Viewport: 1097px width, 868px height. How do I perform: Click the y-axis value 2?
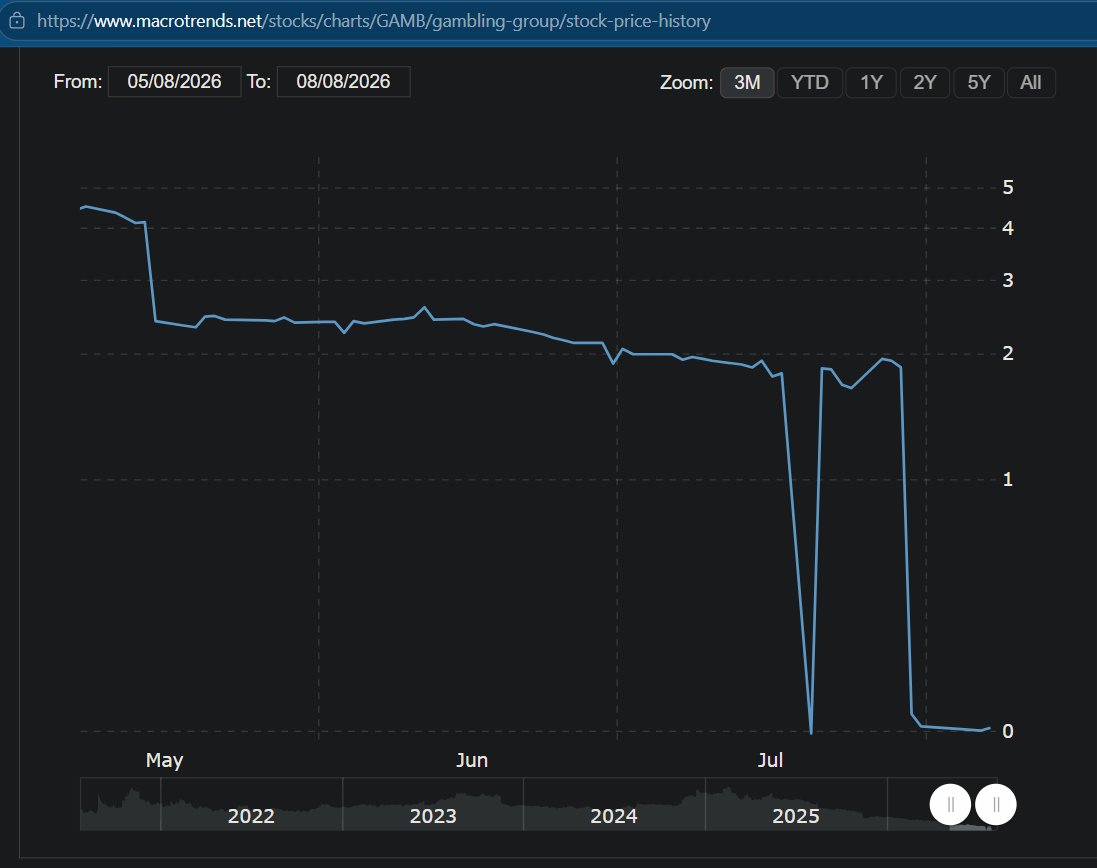tap(1007, 353)
